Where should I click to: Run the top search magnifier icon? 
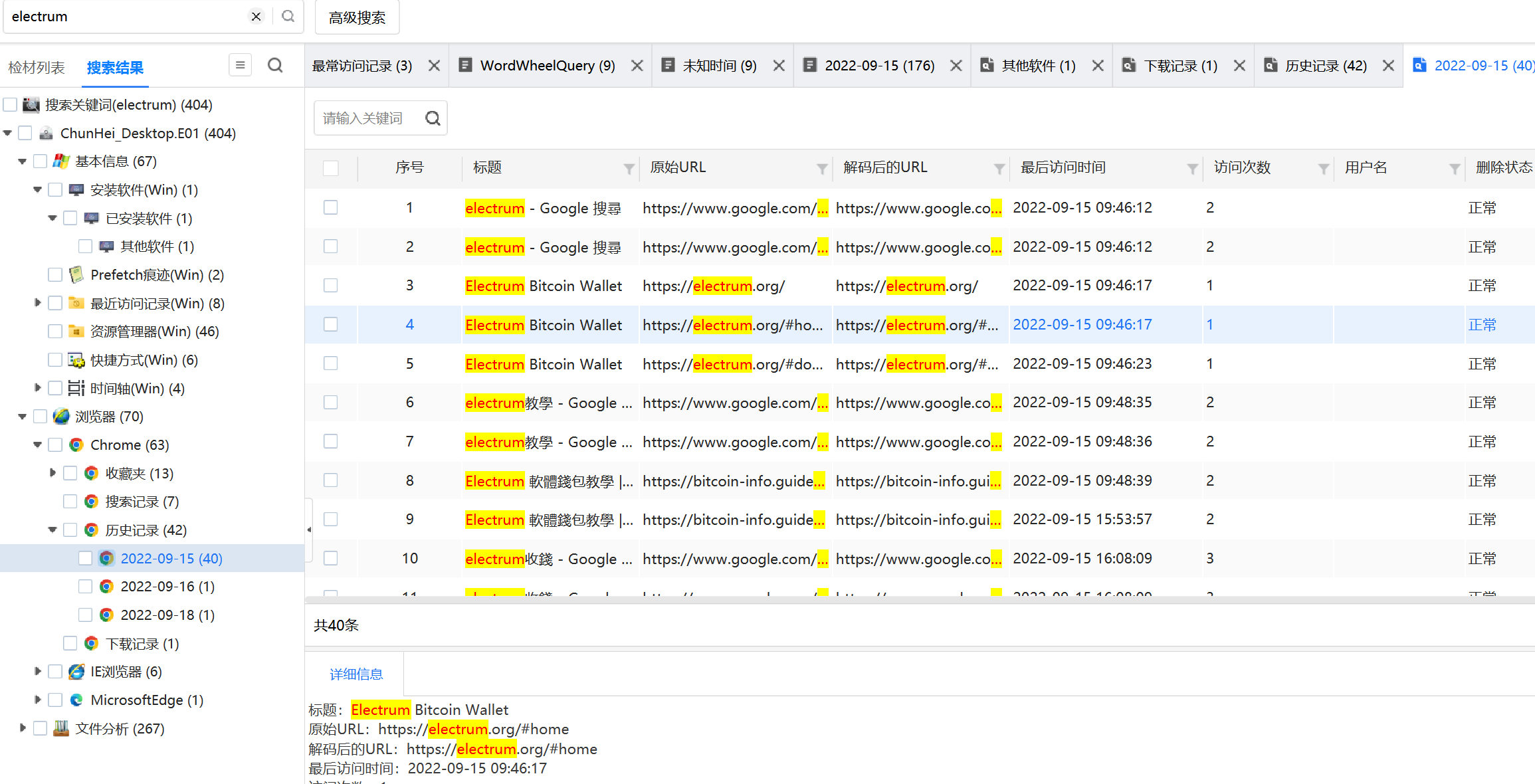(288, 17)
